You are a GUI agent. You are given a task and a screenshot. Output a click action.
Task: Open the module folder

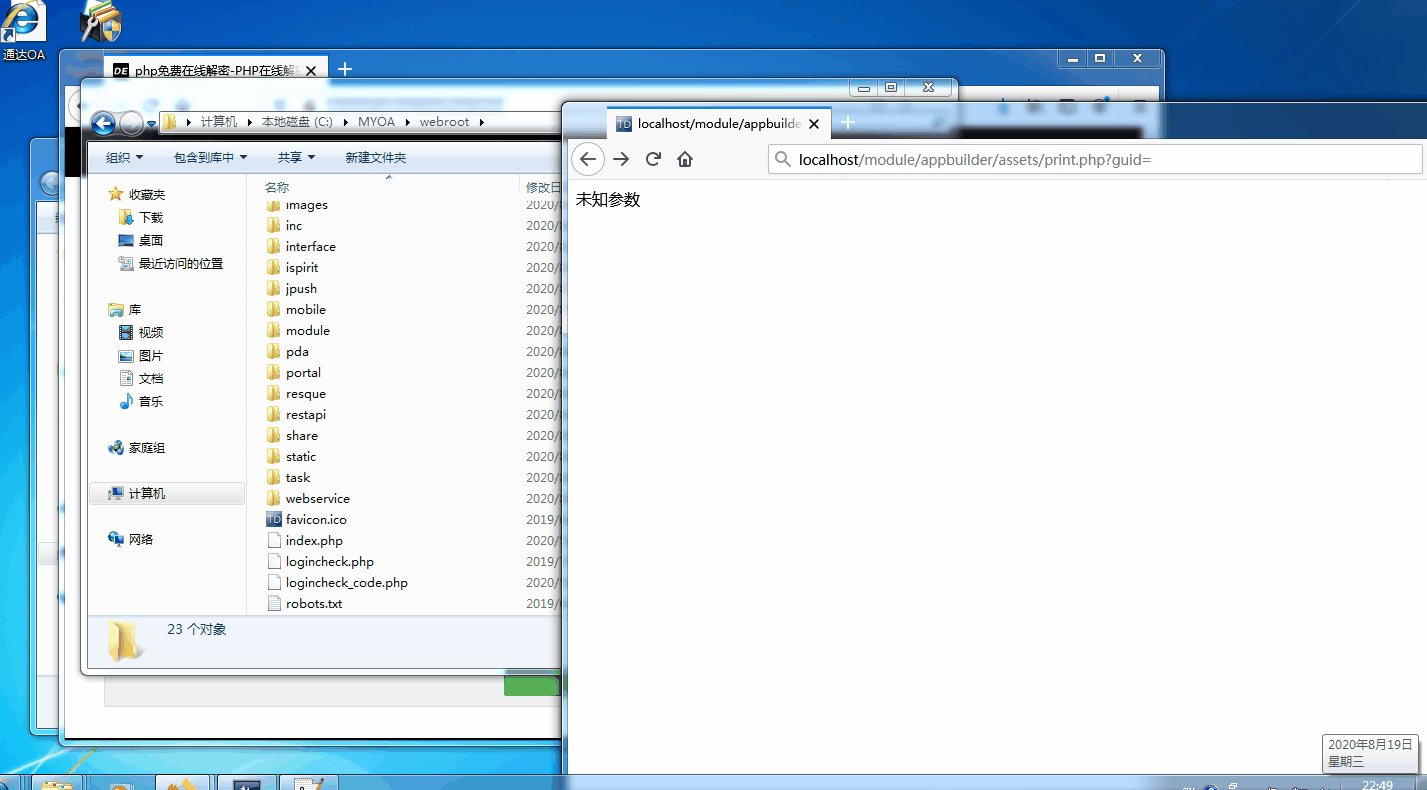307,331
